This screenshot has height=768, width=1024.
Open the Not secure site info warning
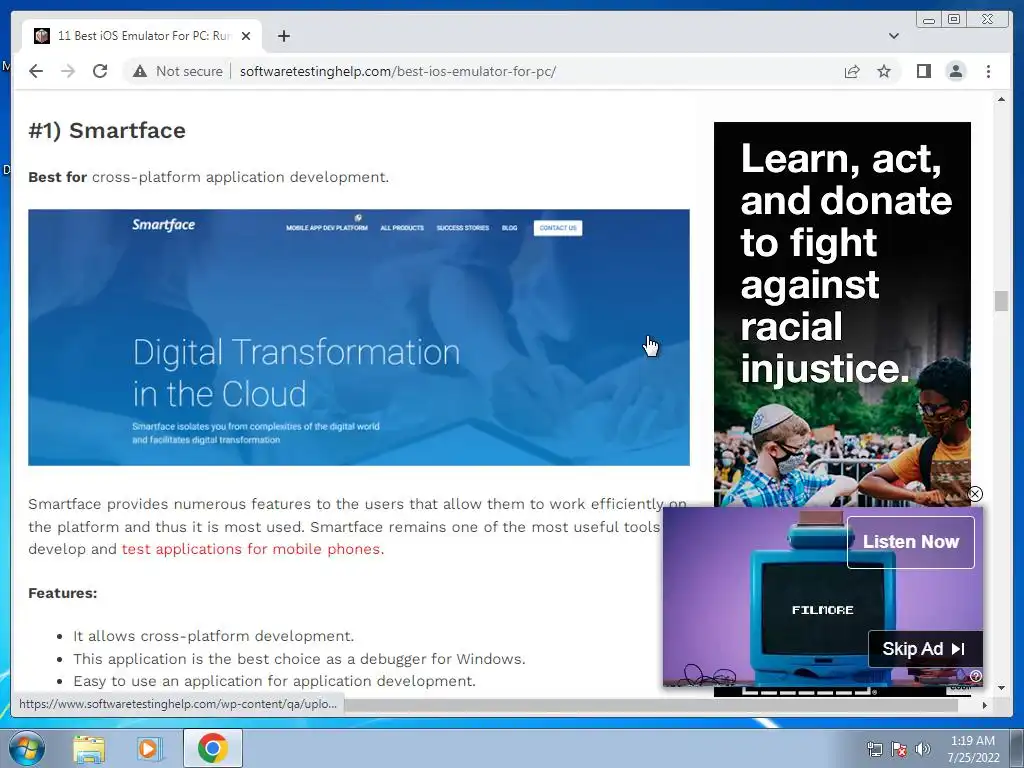point(178,71)
